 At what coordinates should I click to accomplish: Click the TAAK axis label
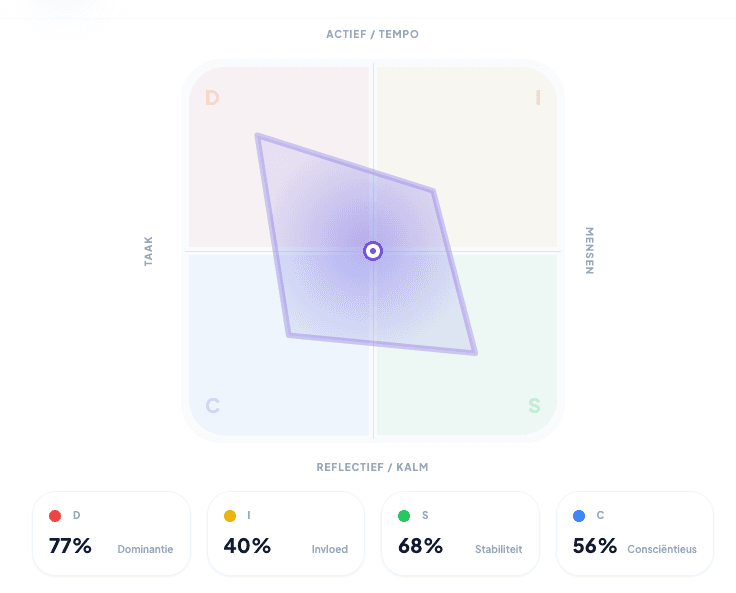pyautogui.click(x=148, y=250)
